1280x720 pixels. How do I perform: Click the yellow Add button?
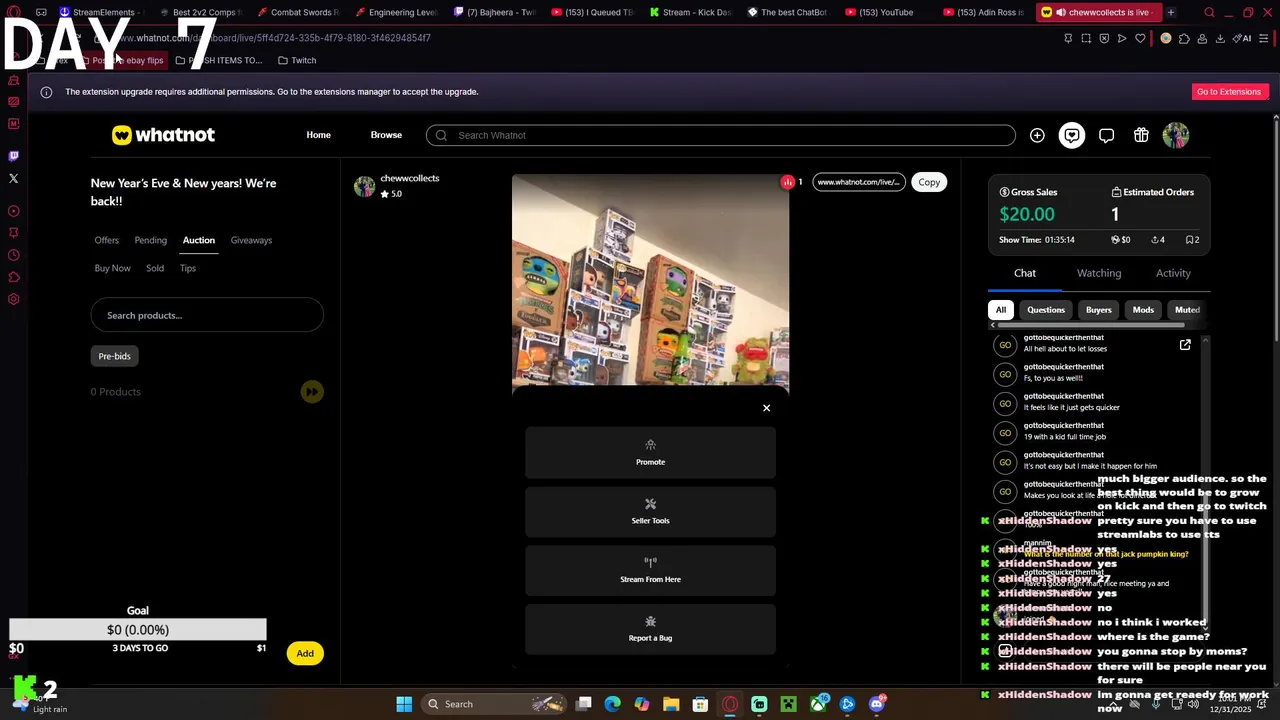coord(305,654)
